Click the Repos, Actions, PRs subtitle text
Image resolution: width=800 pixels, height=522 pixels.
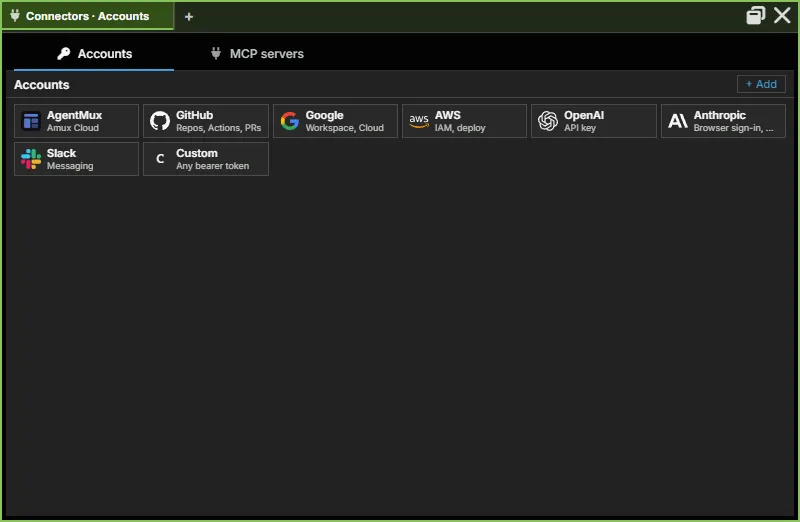pyautogui.click(x=218, y=128)
